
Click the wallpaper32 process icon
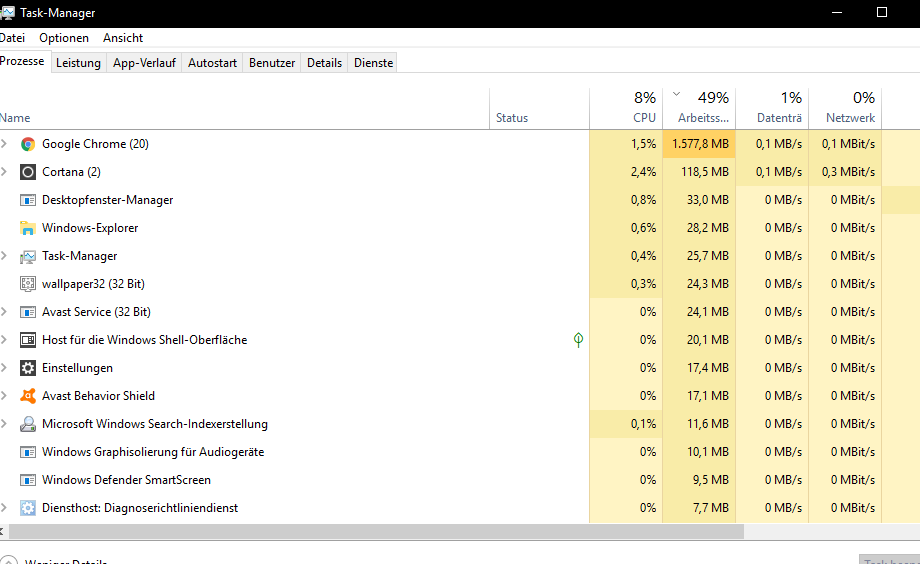(28, 284)
